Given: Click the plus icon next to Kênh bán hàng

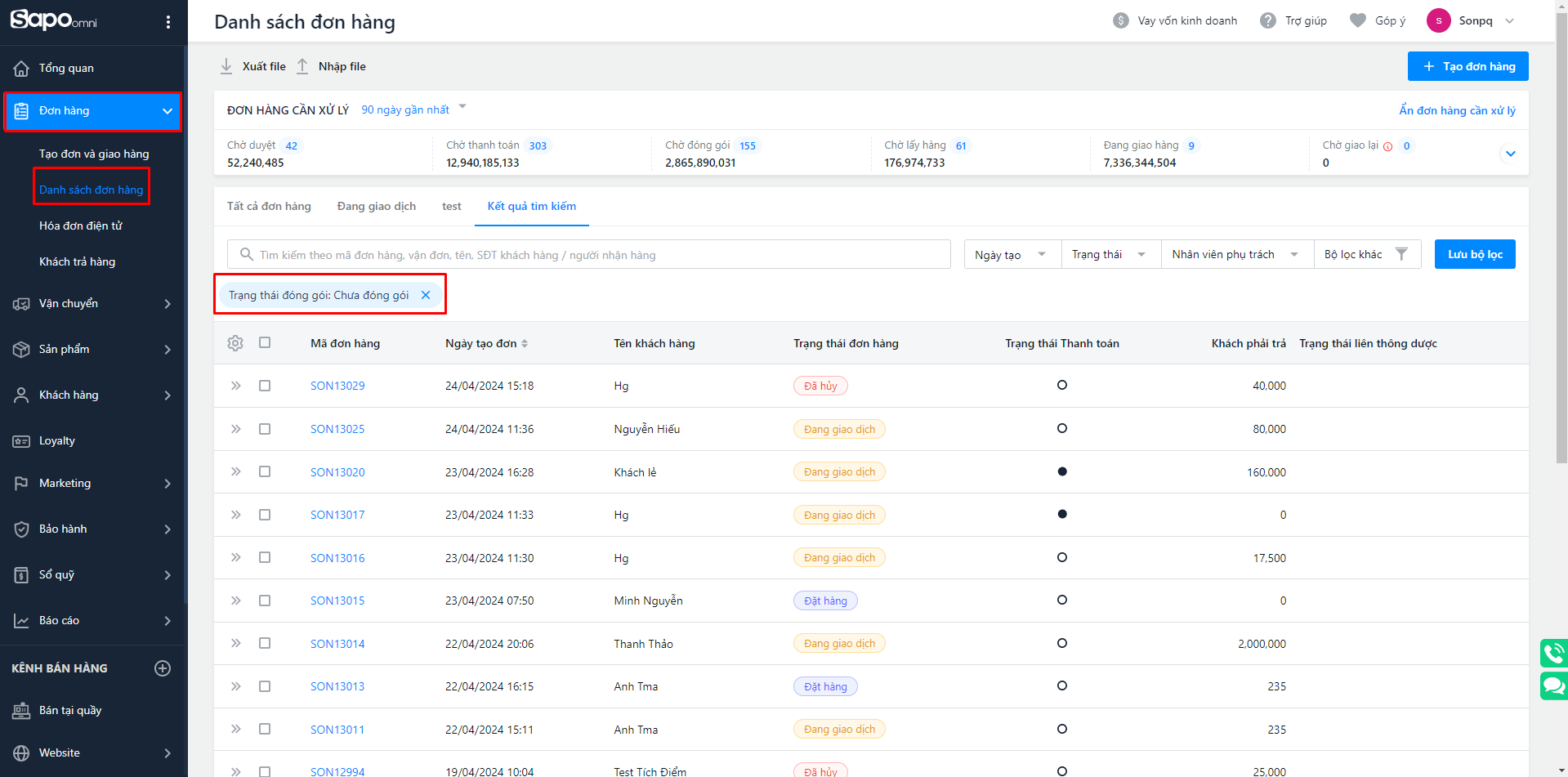Looking at the screenshot, I should [163, 668].
